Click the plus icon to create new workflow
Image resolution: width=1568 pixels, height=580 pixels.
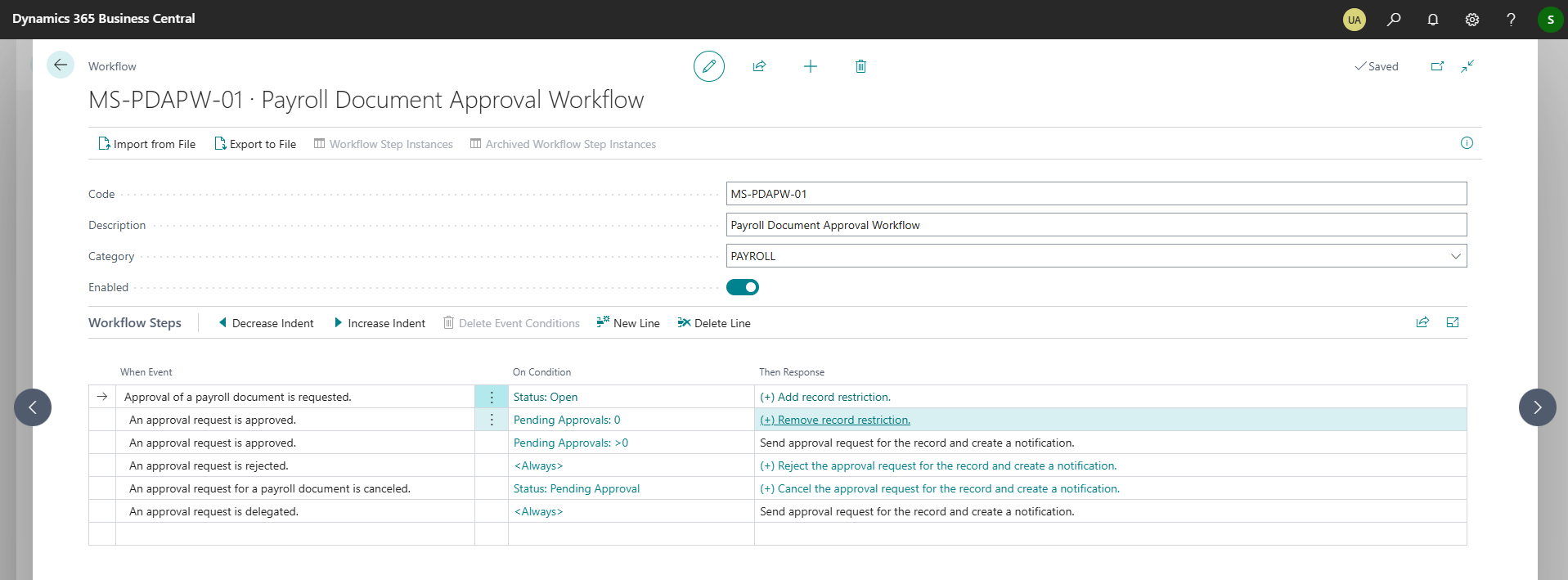tap(810, 66)
